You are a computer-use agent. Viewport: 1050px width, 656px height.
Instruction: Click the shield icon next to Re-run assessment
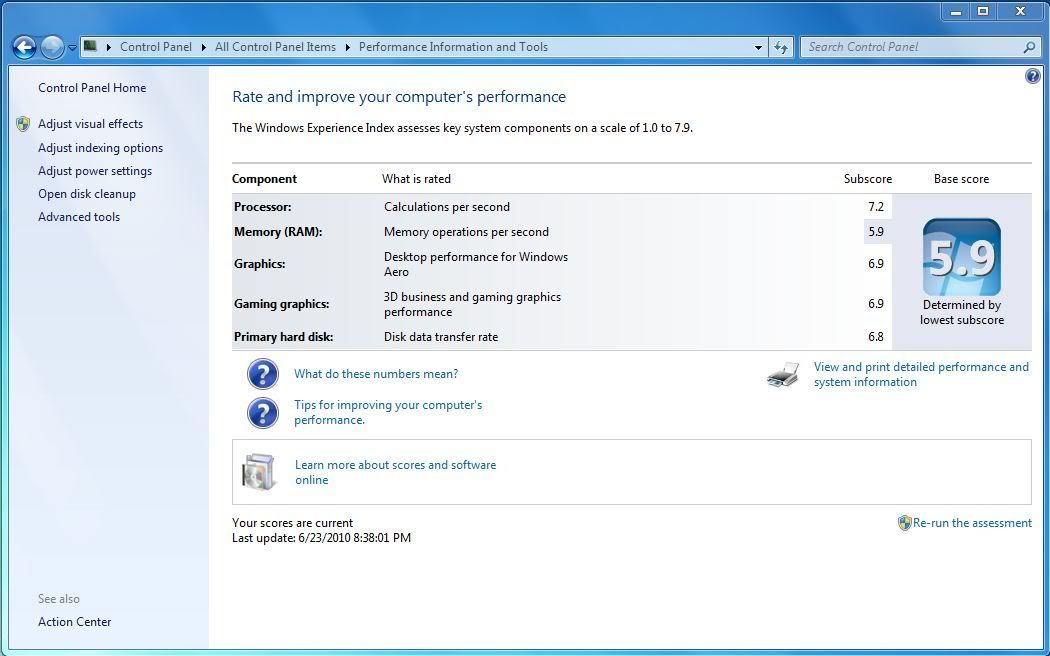(x=904, y=523)
